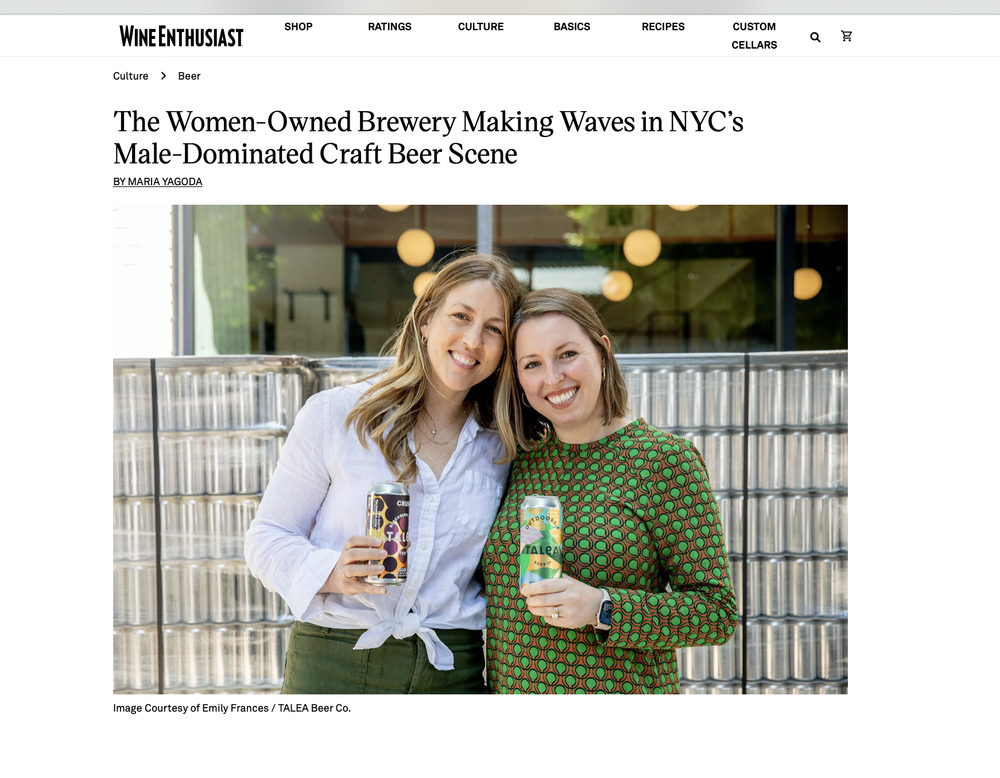
Task: Open the shopping cart icon
Action: click(x=846, y=36)
